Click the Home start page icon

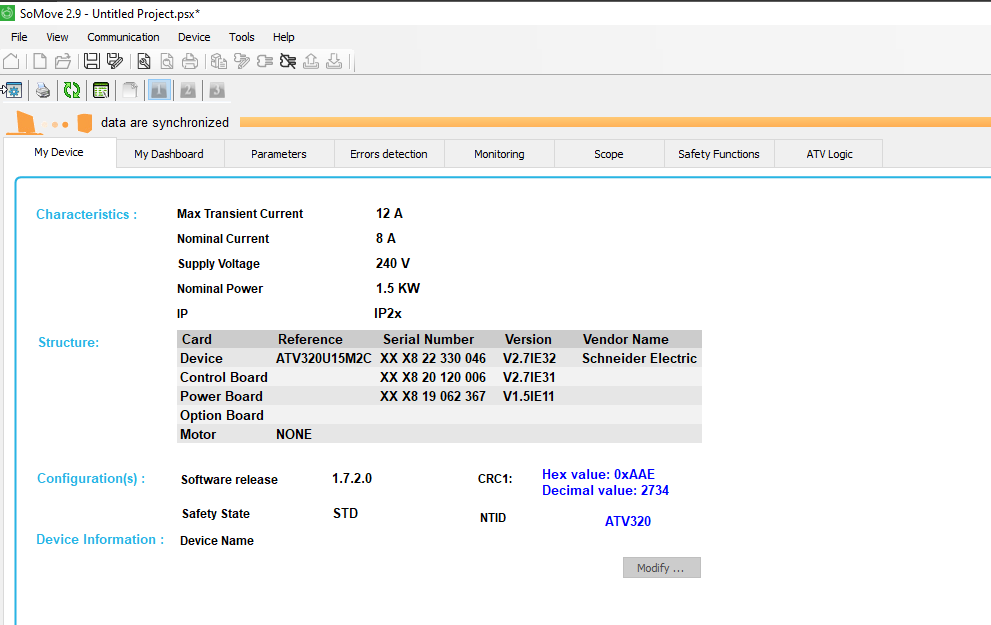coord(11,61)
